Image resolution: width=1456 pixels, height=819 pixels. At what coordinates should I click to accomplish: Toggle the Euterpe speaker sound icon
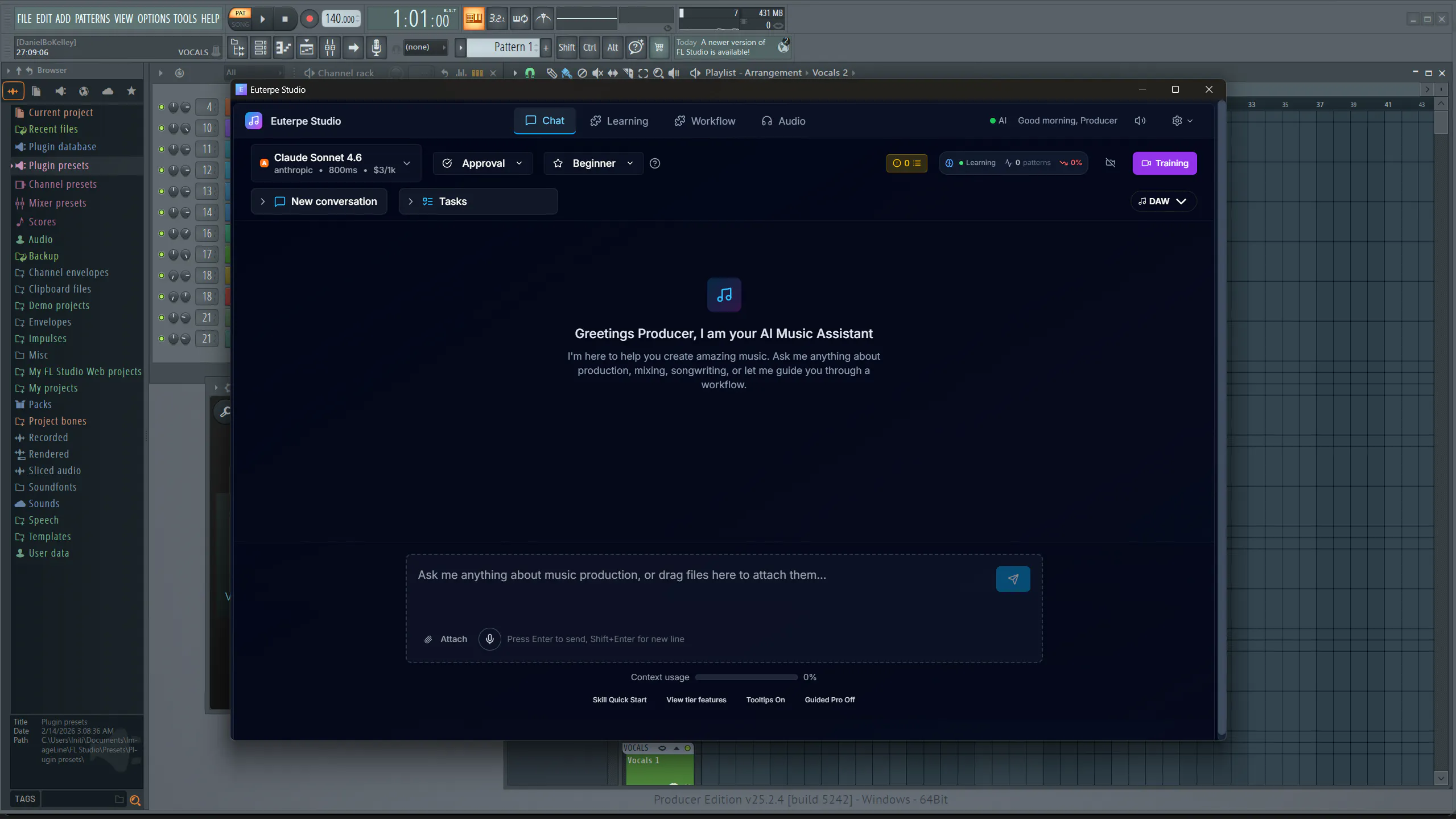pyautogui.click(x=1140, y=121)
